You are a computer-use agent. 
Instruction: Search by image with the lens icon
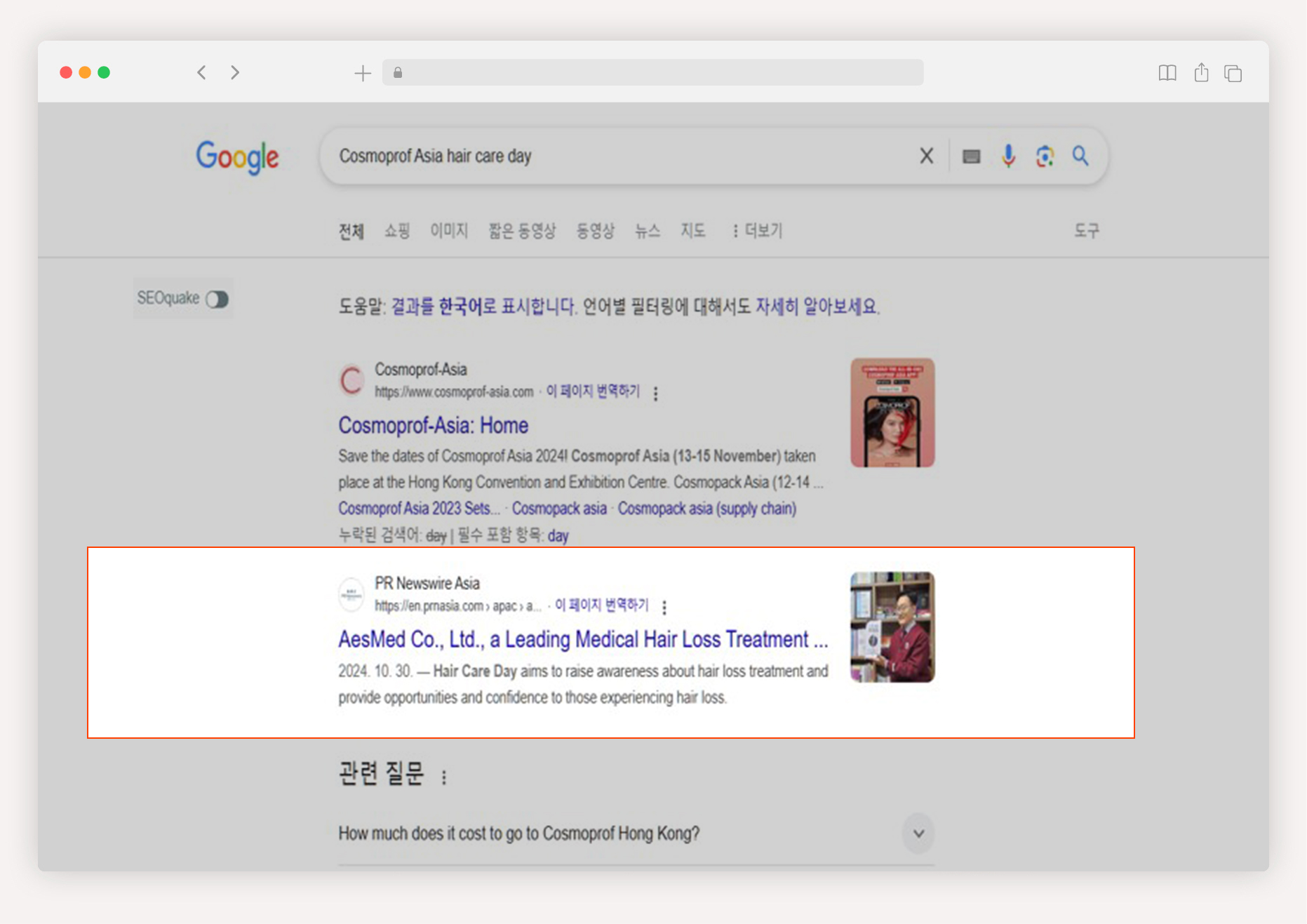[x=1045, y=156]
